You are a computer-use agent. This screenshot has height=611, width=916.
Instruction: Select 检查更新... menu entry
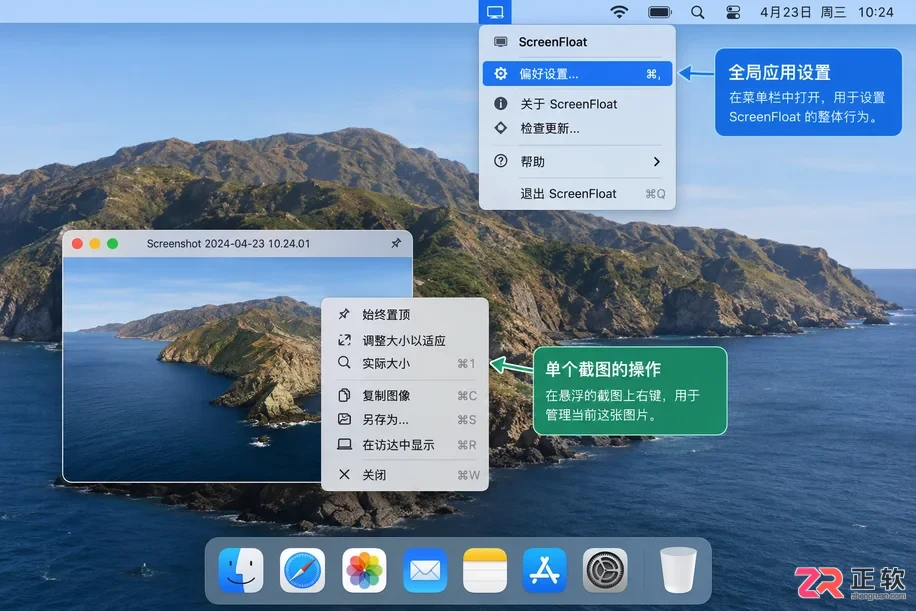(x=577, y=129)
